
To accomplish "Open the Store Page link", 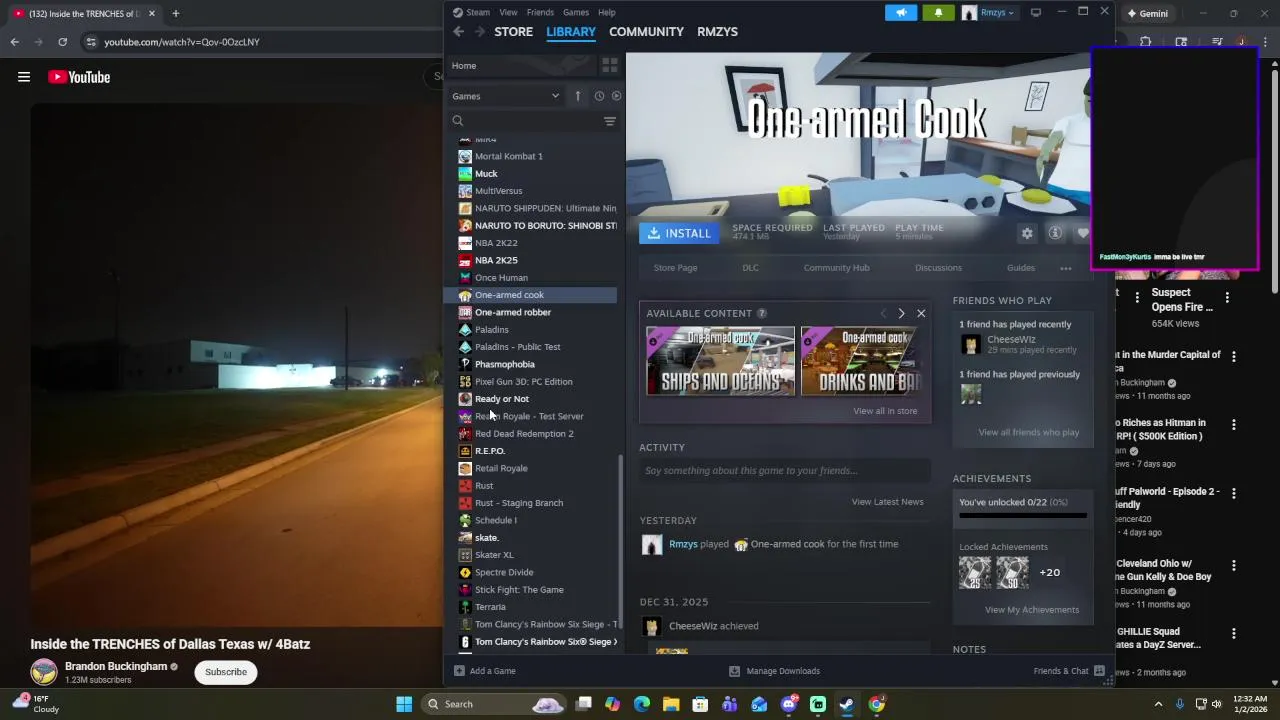I will coord(675,268).
